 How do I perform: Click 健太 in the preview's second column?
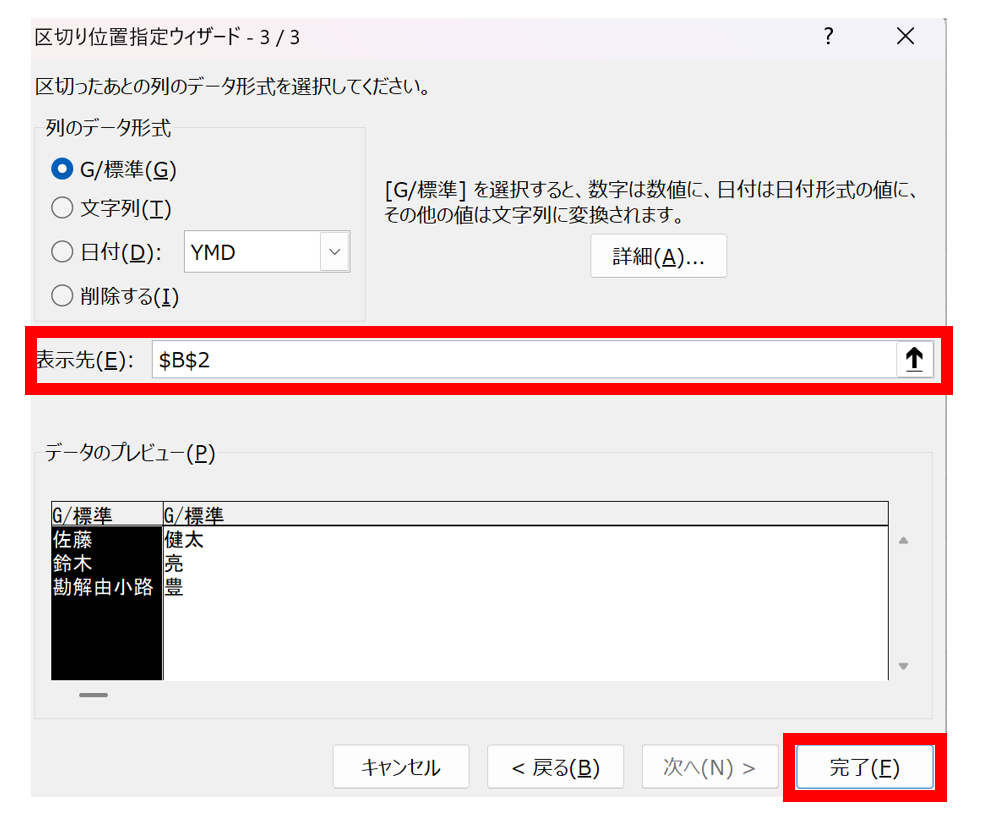coord(183,540)
